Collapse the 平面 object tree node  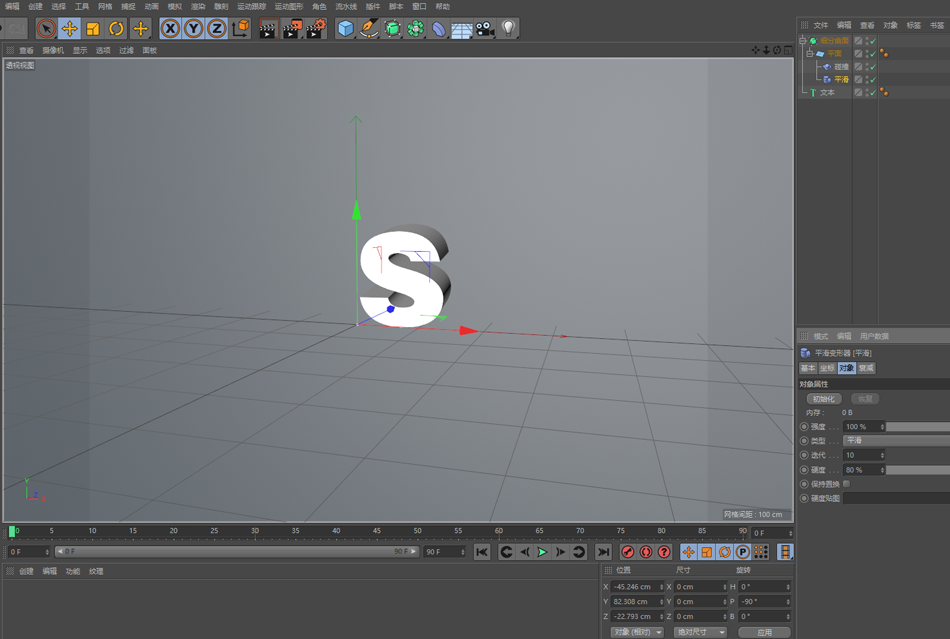[x=809, y=53]
